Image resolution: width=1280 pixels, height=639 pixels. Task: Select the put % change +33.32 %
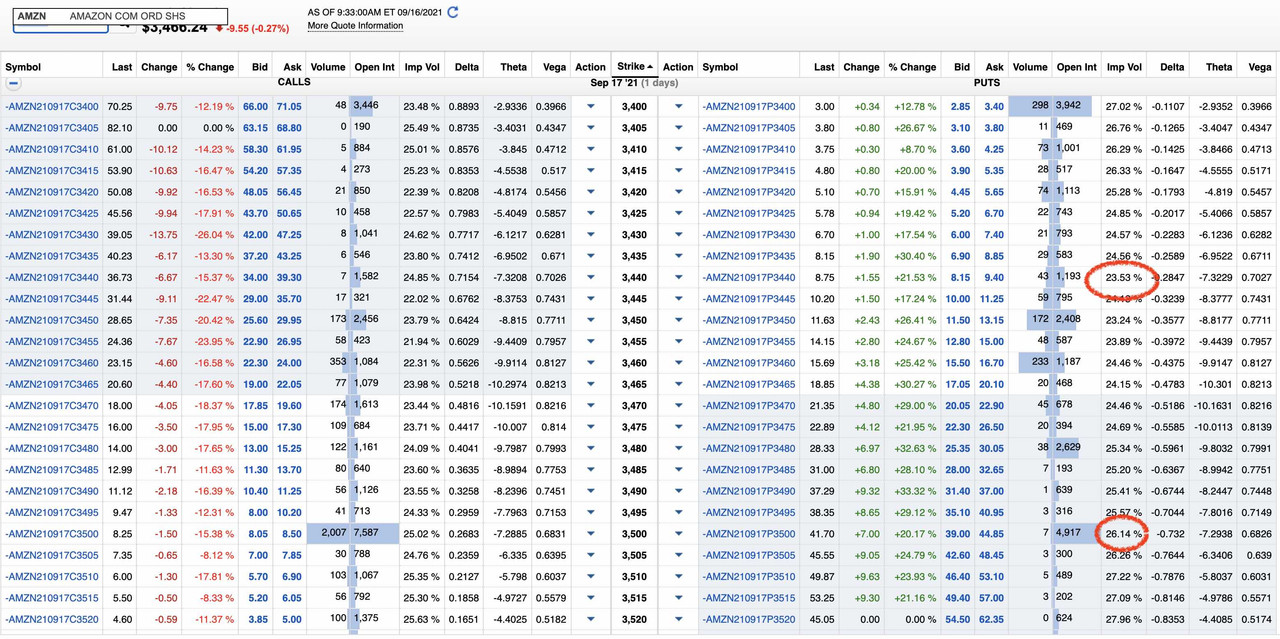(x=912, y=491)
